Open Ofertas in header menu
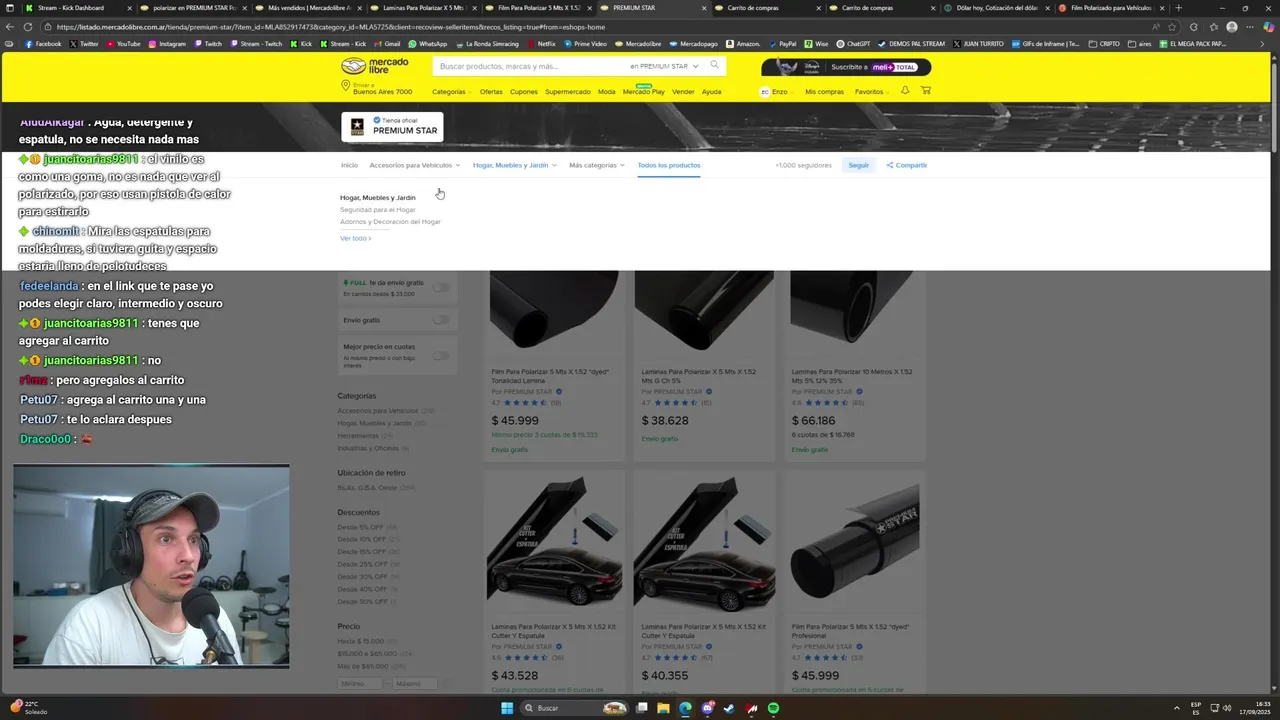 (491, 91)
